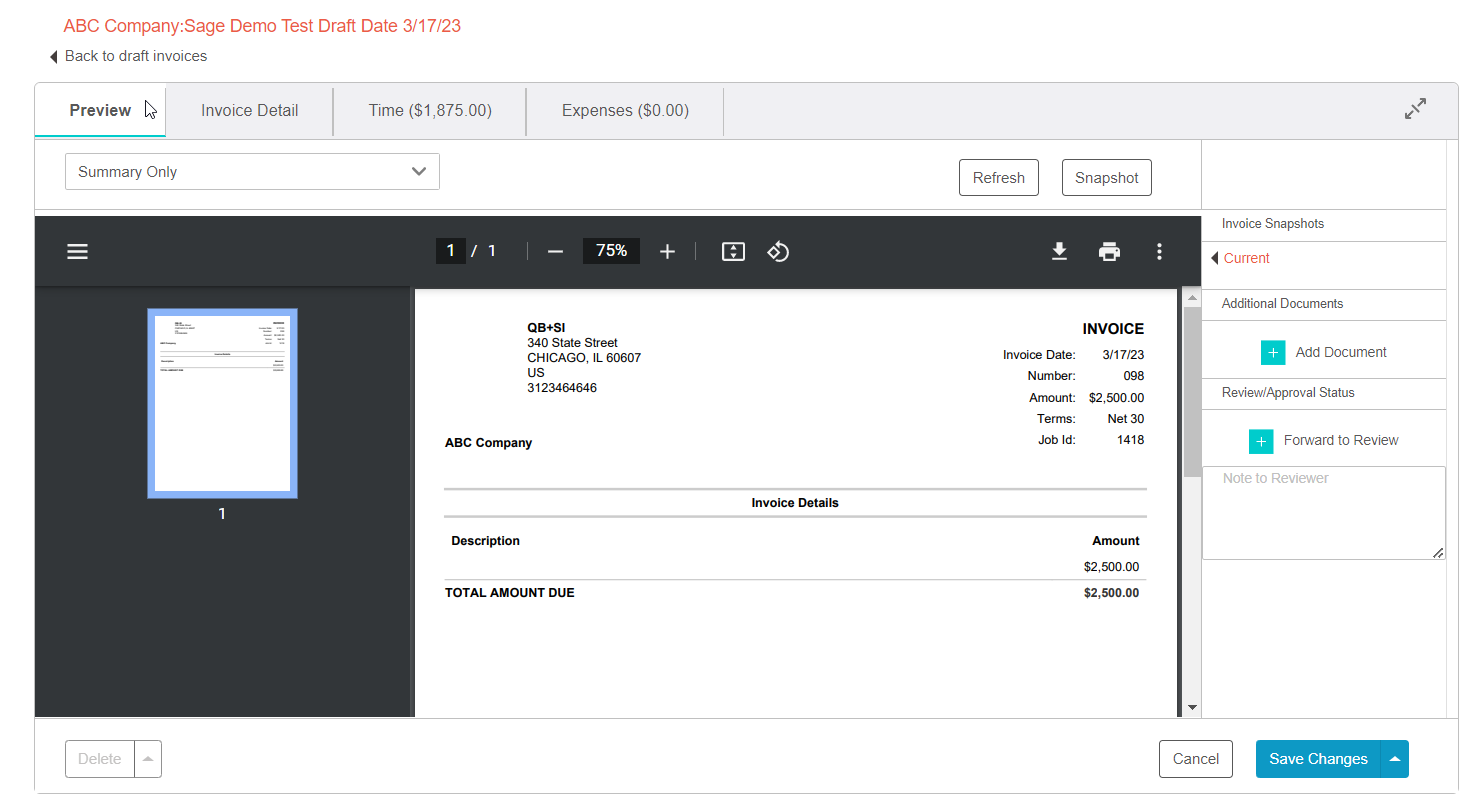Click the Forward to Review link text
Image resolution: width=1473 pixels, height=802 pixels.
(1341, 440)
